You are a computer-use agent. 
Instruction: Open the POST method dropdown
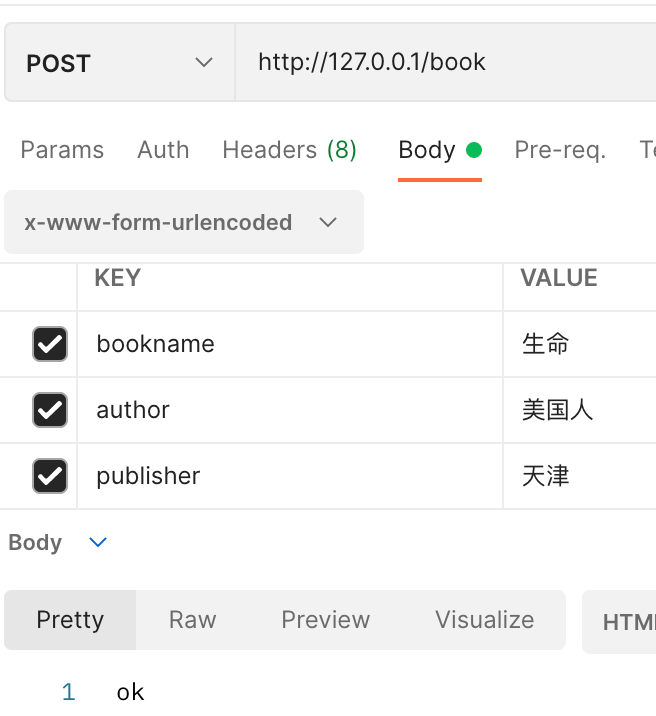tap(120, 63)
